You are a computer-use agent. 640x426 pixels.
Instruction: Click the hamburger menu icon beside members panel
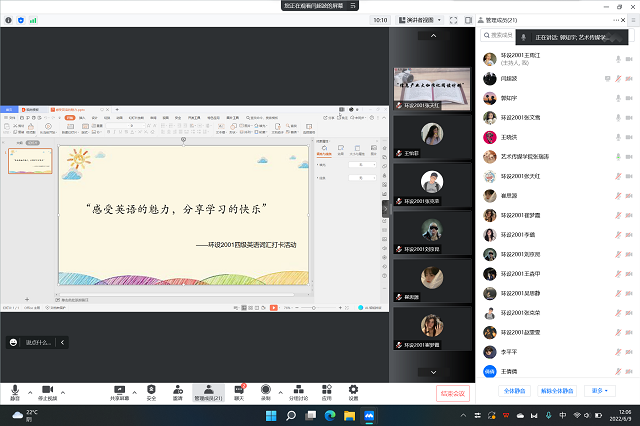[634, 20]
